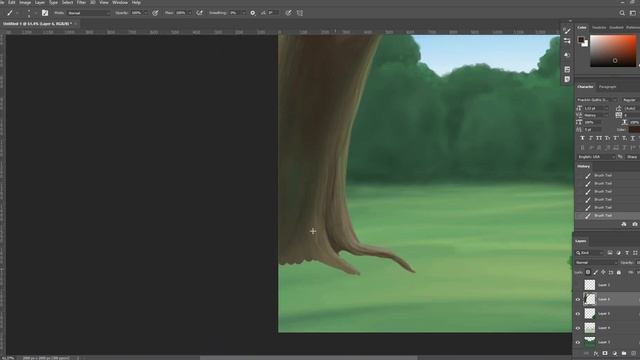Open the font family dropdown
Viewport: 640px width, 360px height.
click(x=596, y=100)
